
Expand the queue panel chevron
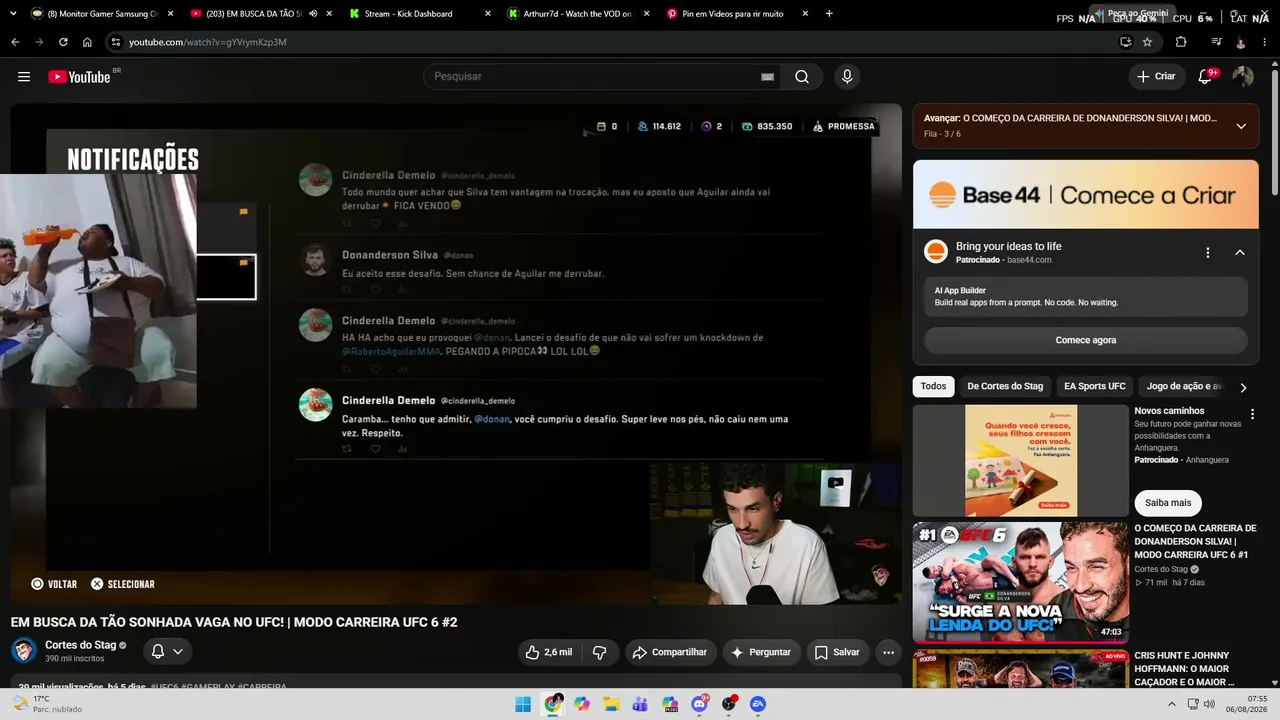pos(1241,126)
